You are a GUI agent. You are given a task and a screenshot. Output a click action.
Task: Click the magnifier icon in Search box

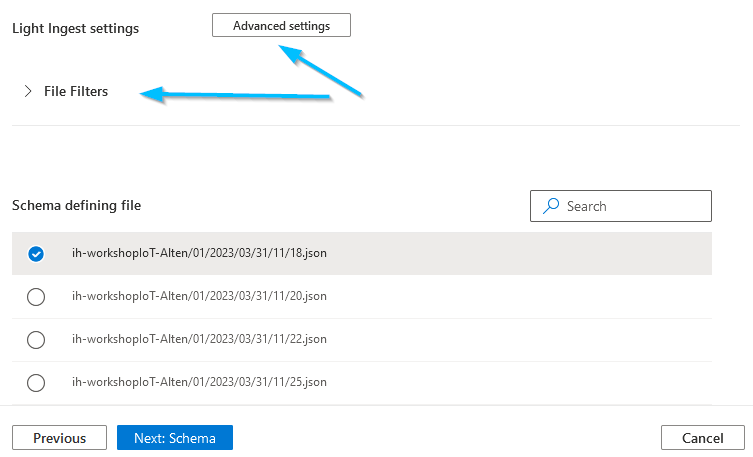550,206
